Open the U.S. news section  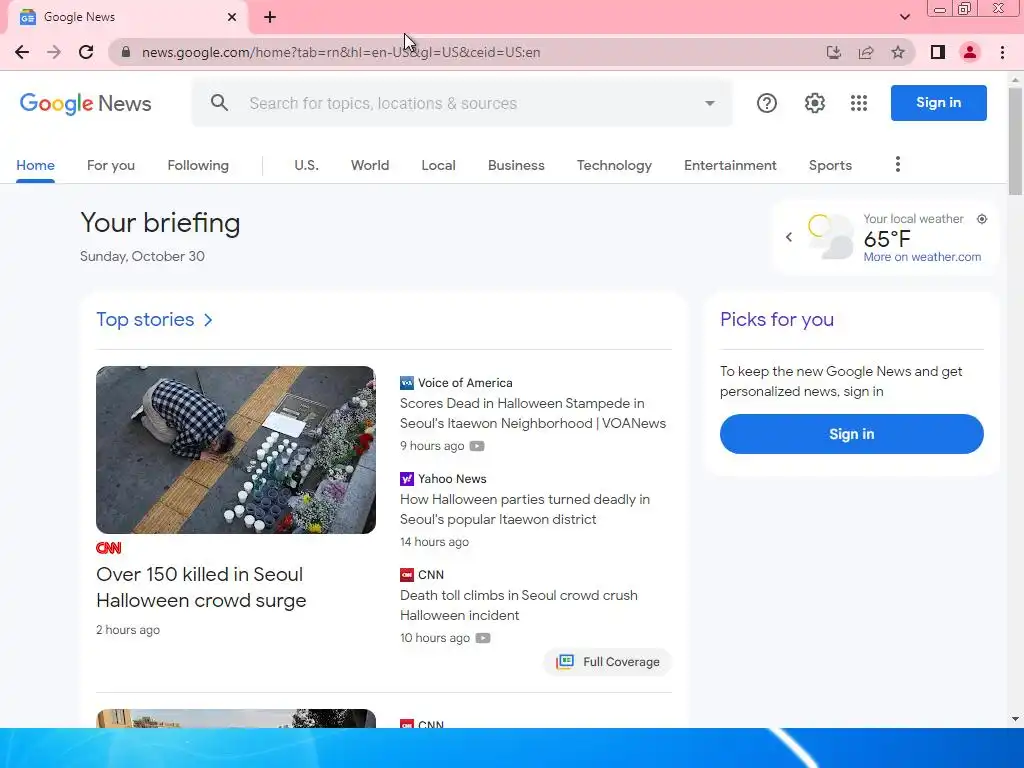pos(306,165)
